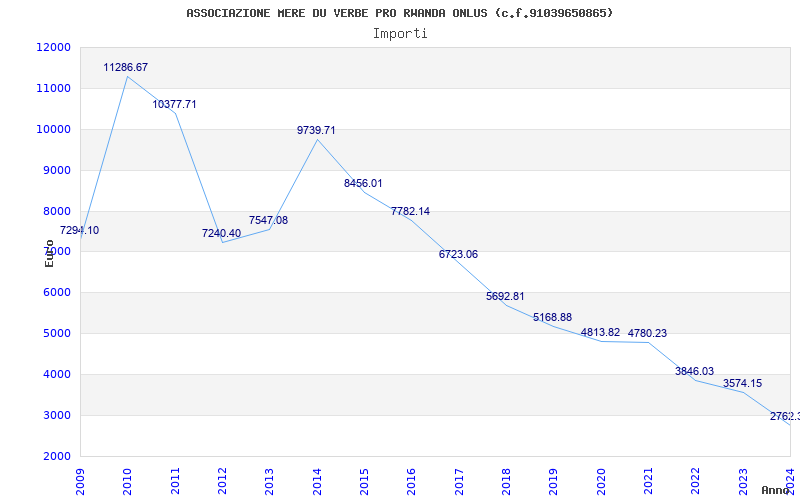Click the 9739.71 peak value label
The image size is (800, 500).
pyautogui.click(x=316, y=131)
